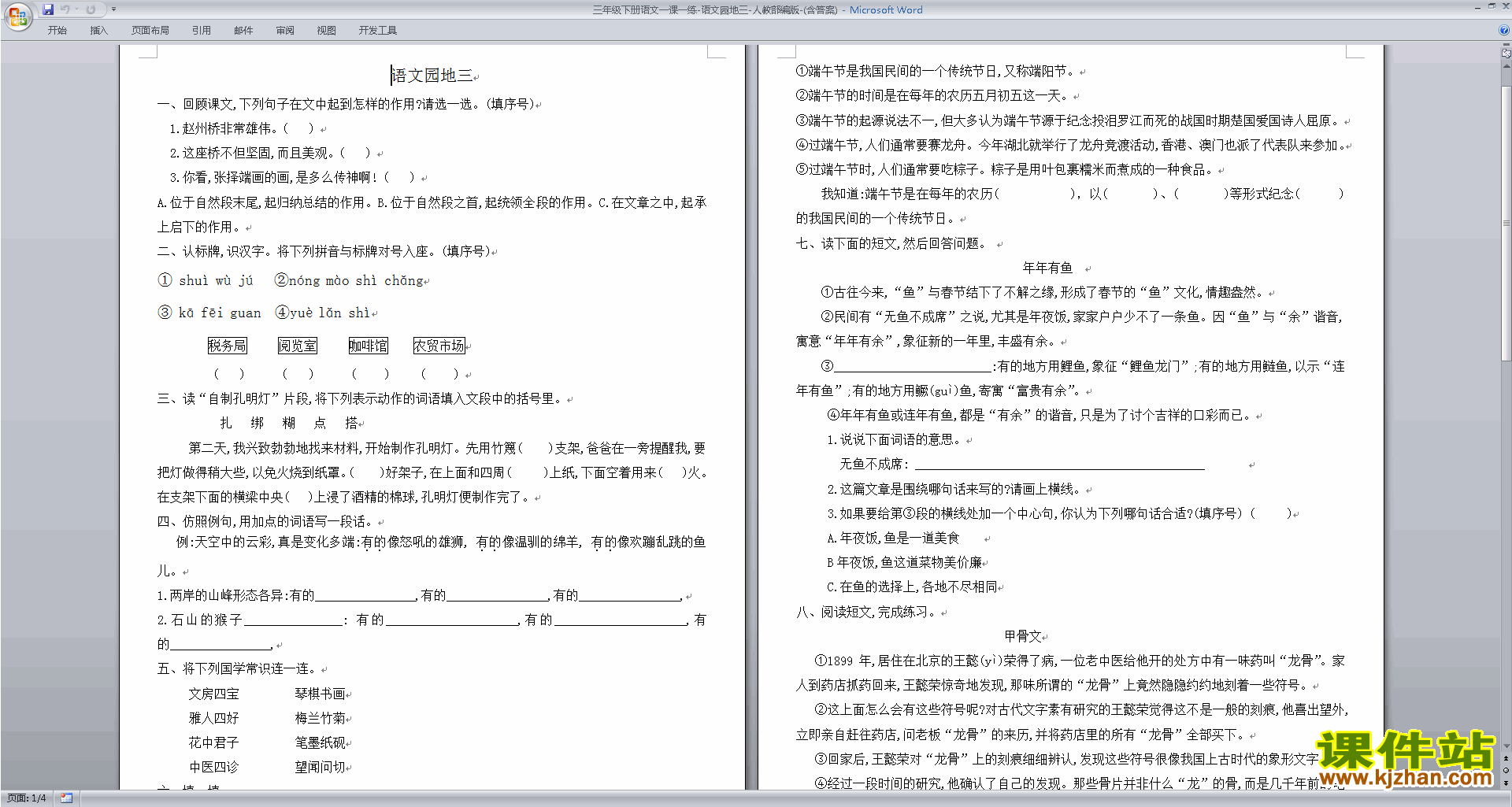Click the page count 页面: 1/4 in status bar
This screenshot has height=807, width=1512.
27,798
